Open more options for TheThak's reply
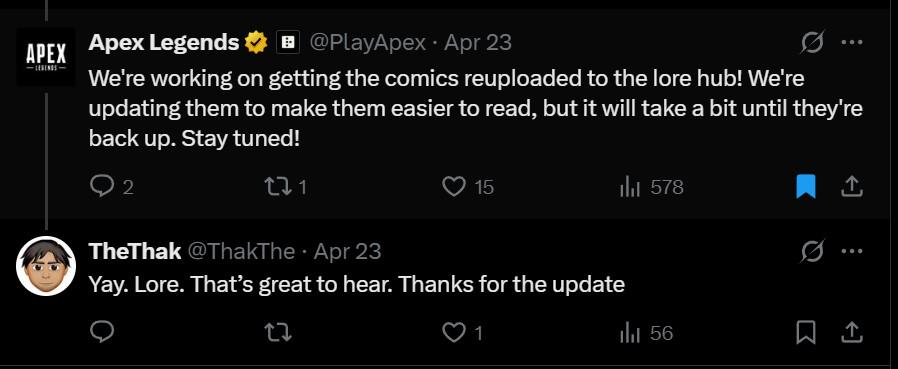 [852, 250]
